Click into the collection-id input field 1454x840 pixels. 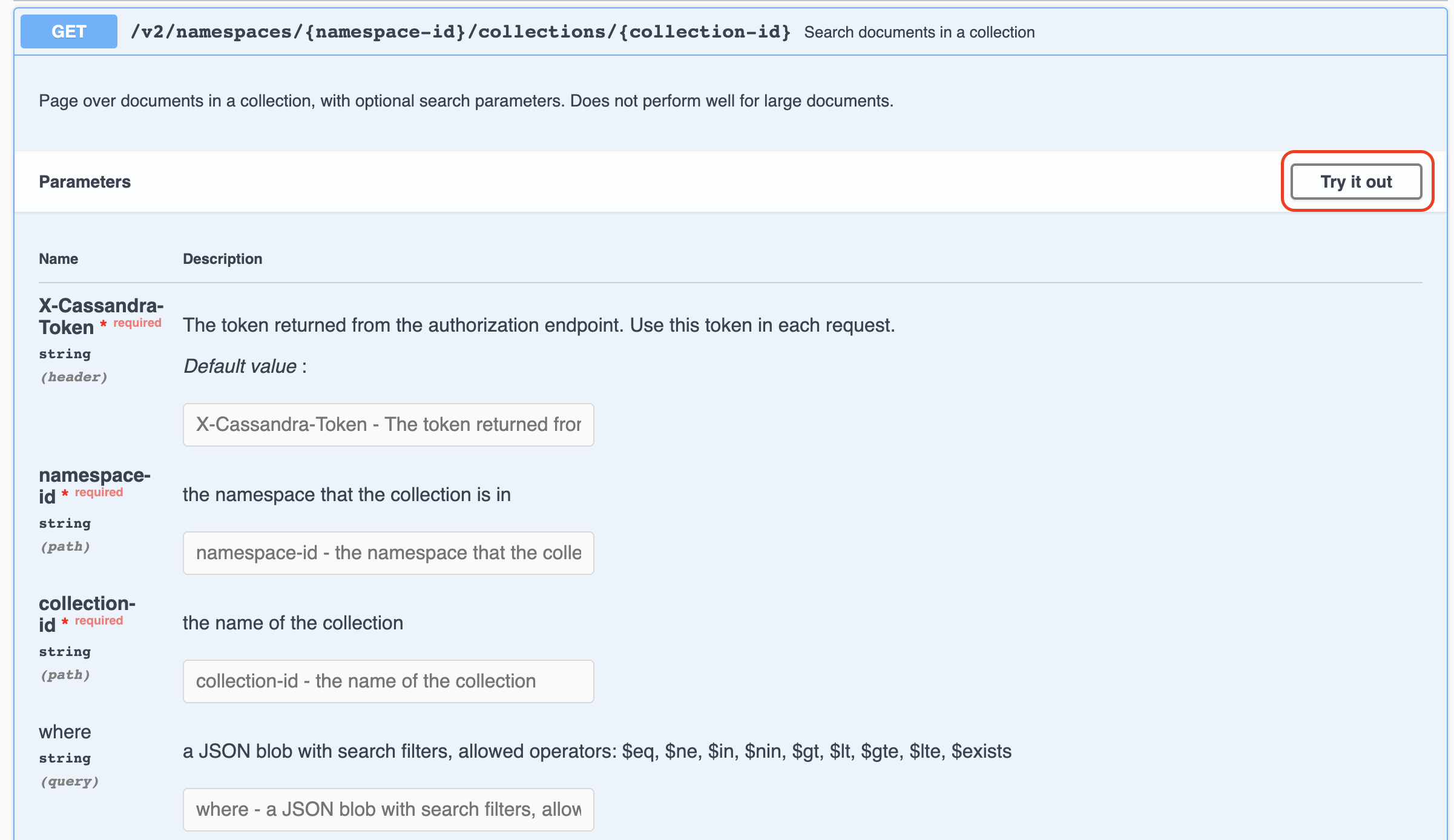click(x=388, y=681)
